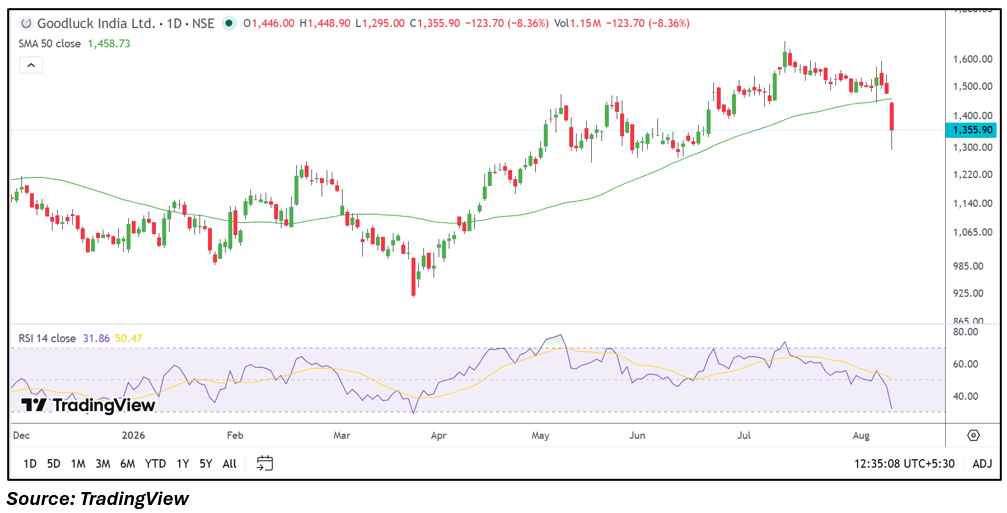This screenshot has height=513, width=1007.
Task: Toggle the ADJ adjusted-price button
Action: [982, 464]
